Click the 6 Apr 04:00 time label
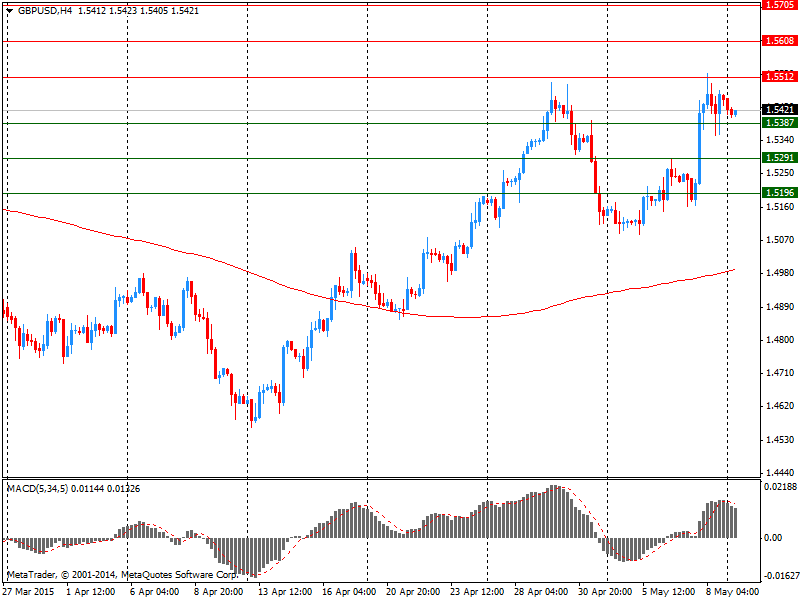Image resolution: width=800 pixels, height=600 pixels. (155, 592)
